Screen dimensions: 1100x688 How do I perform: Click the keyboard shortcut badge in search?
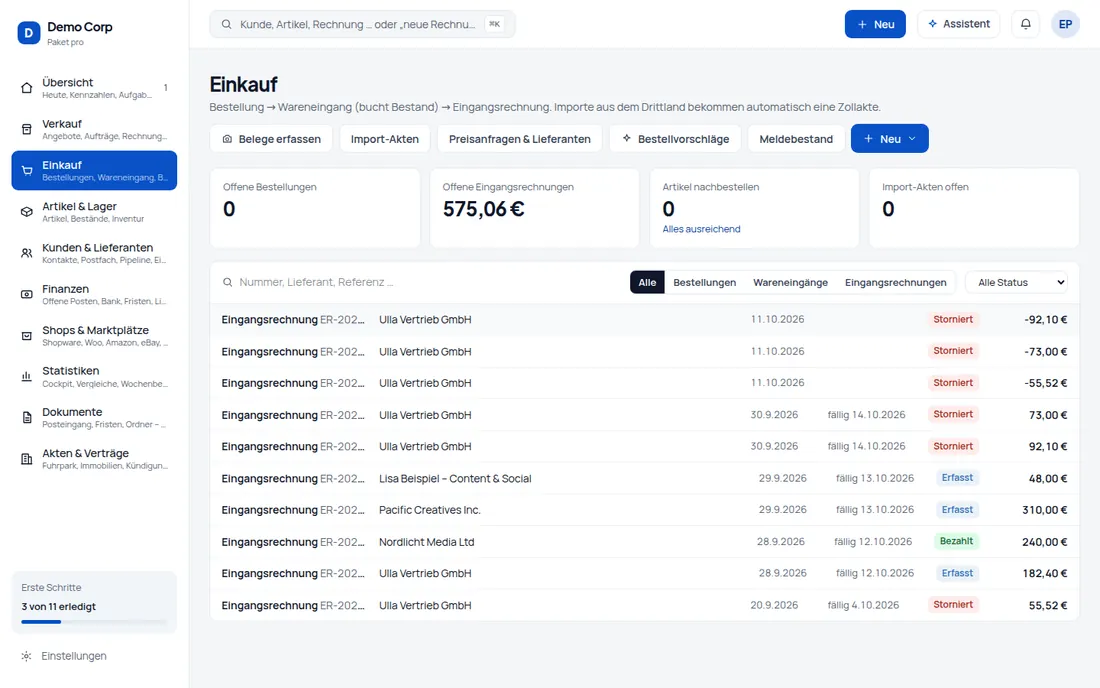(495, 25)
